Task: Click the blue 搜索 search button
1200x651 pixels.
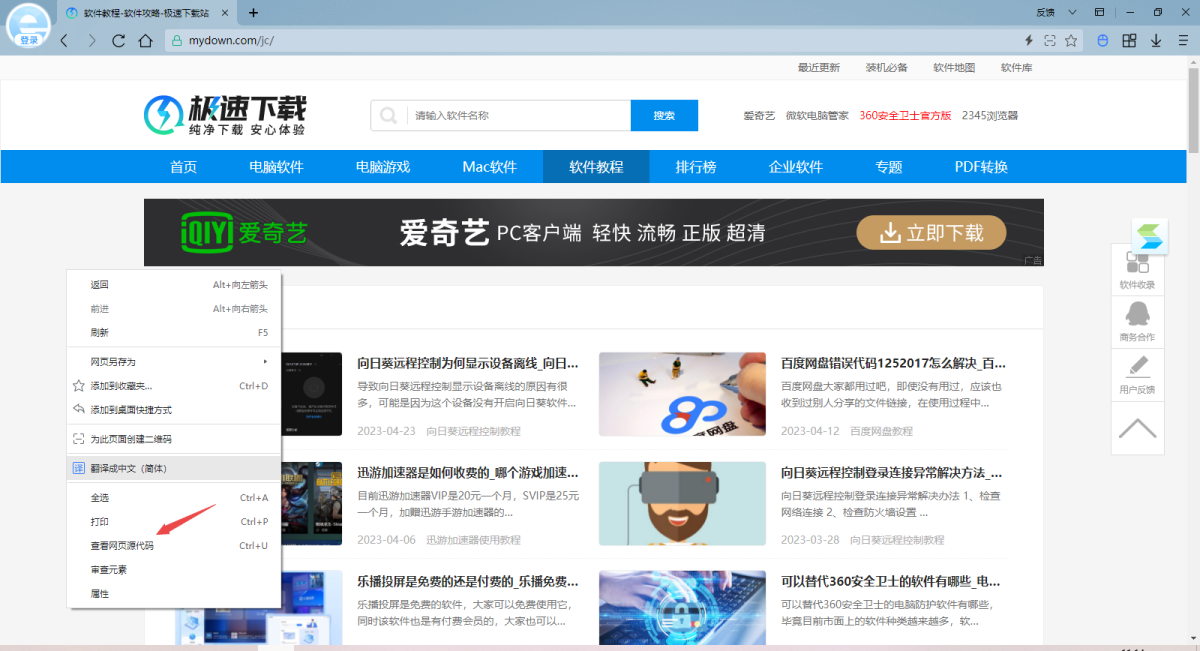Action: (664, 115)
